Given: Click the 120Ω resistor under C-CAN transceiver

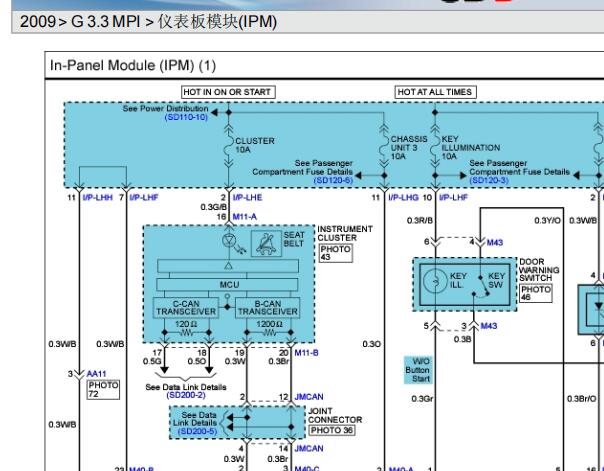Looking at the screenshot, I should point(186,332).
